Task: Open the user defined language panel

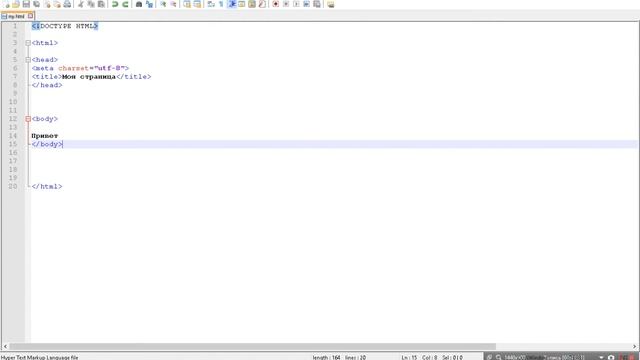Action: point(242,4)
